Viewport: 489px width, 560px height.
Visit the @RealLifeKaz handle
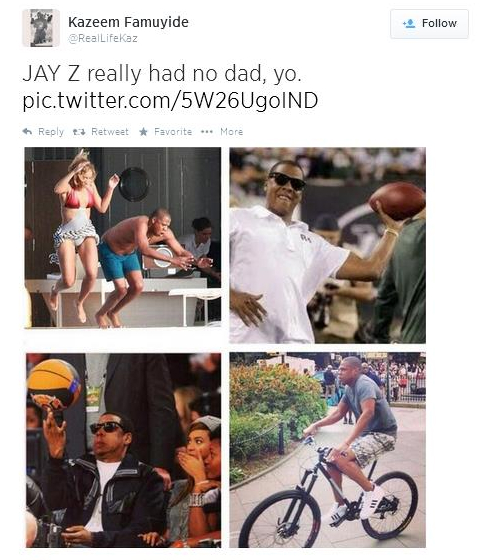coord(103,38)
